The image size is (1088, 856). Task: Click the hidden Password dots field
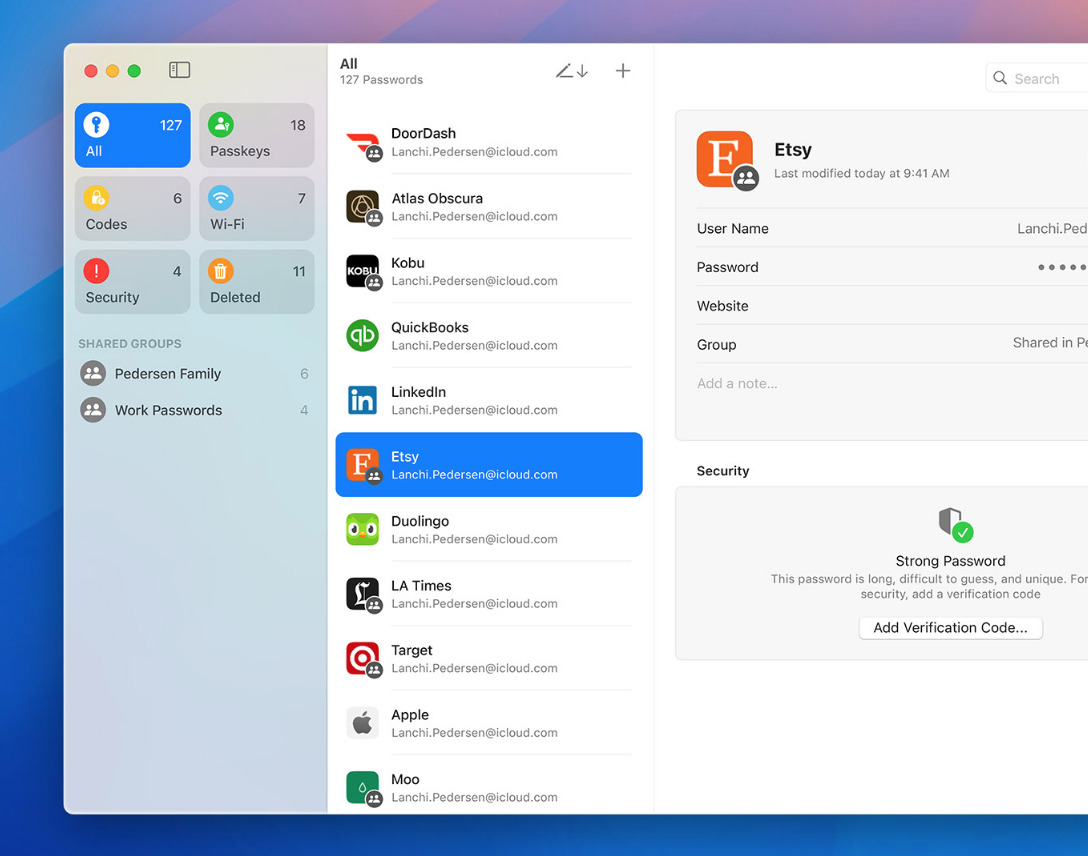[x=1060, y=268]
